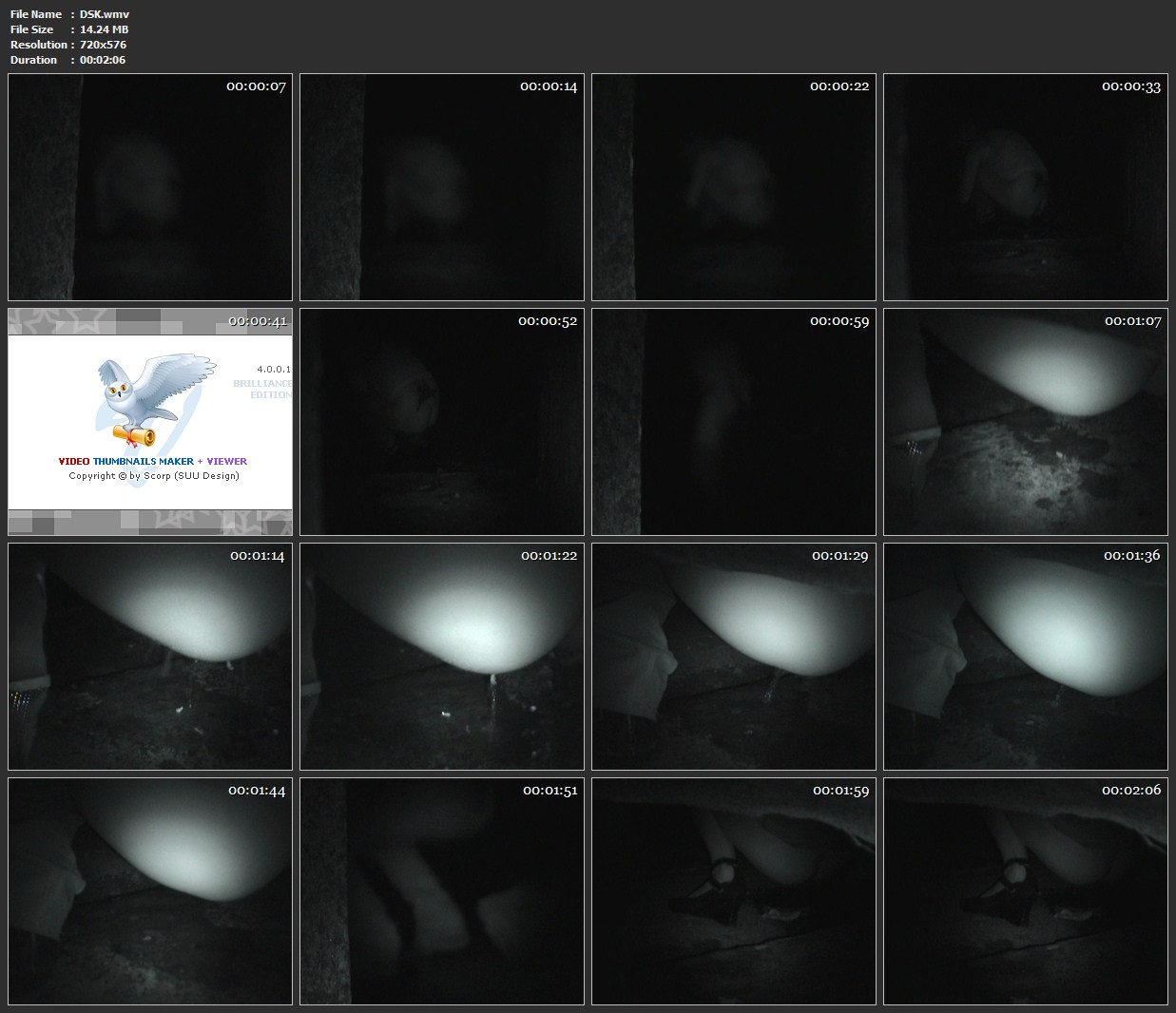Select the thumbnail stamped 00:00:07

click(x=150, y=187)
